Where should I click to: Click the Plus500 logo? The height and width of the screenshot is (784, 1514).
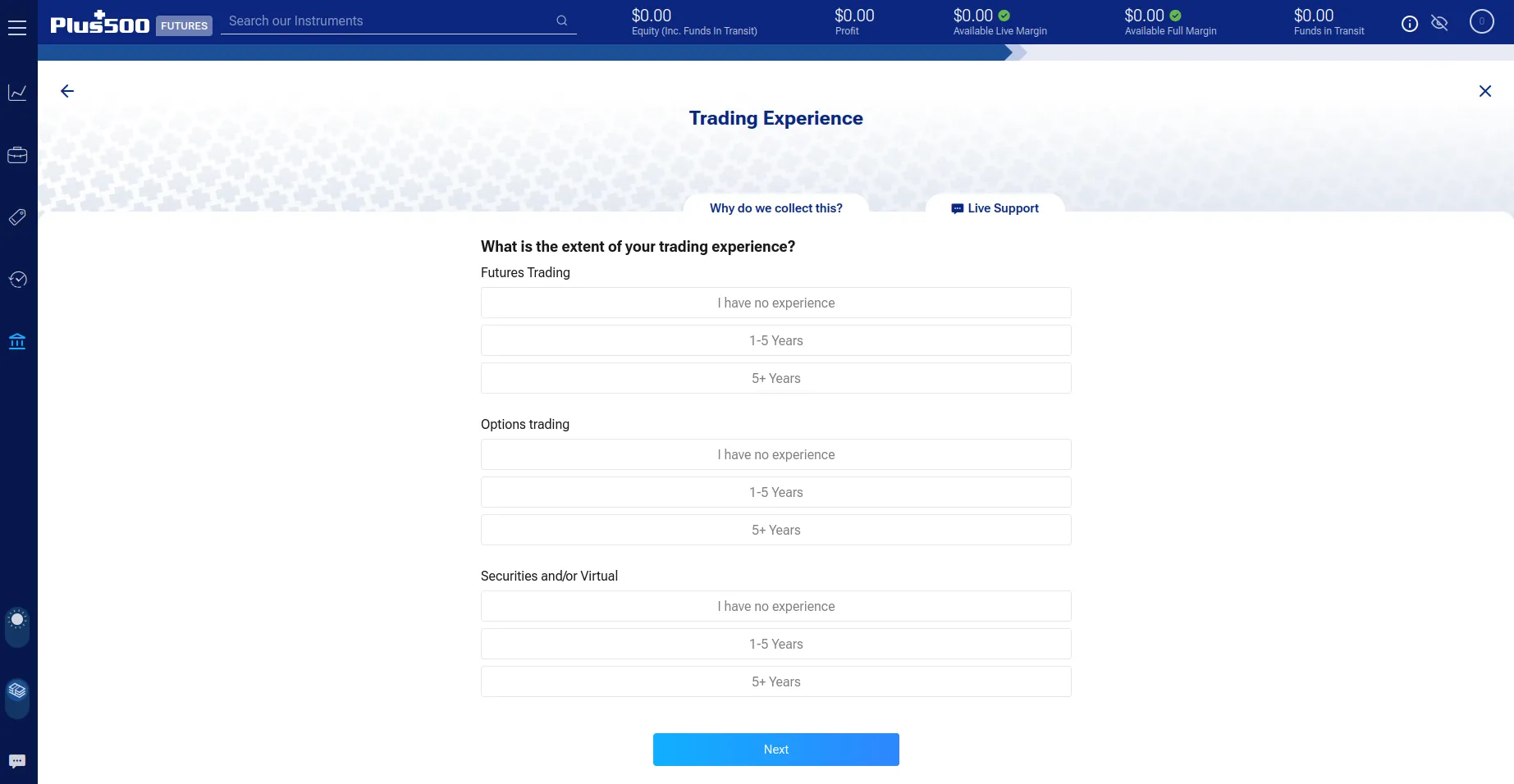click(99, 23)
